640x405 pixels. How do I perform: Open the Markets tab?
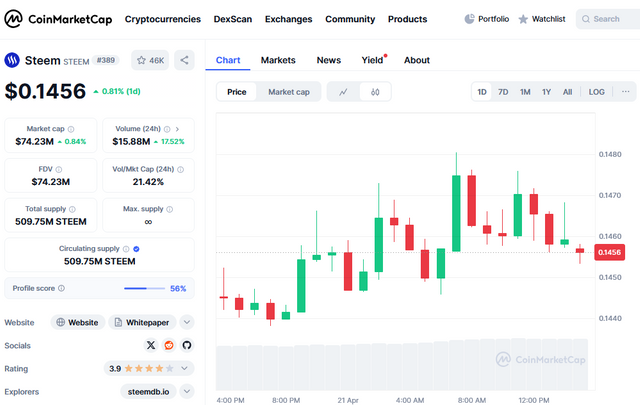pyautogui.click(x=278, y=60)
